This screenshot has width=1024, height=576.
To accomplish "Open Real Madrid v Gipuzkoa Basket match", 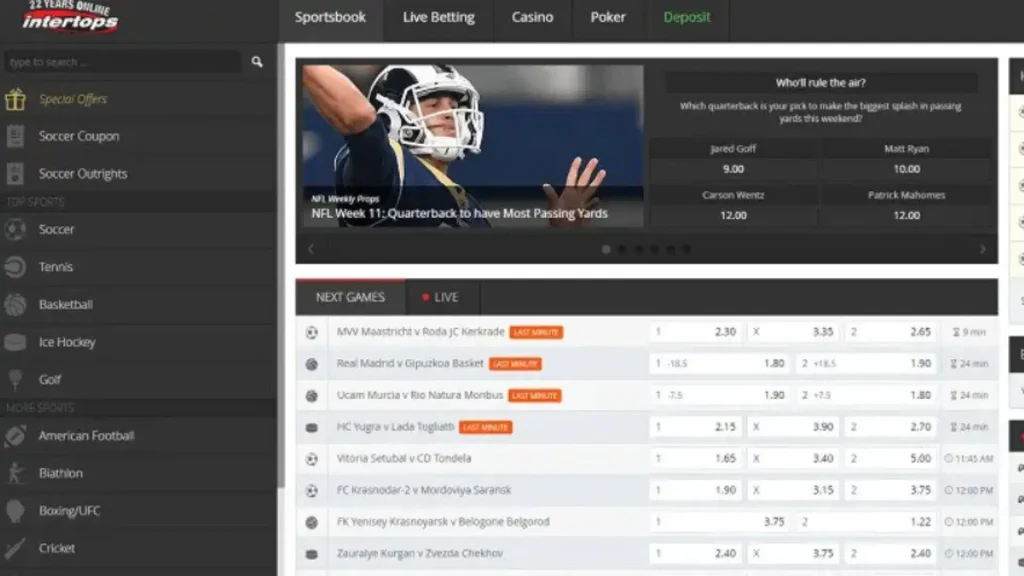I will pos(409,363).
